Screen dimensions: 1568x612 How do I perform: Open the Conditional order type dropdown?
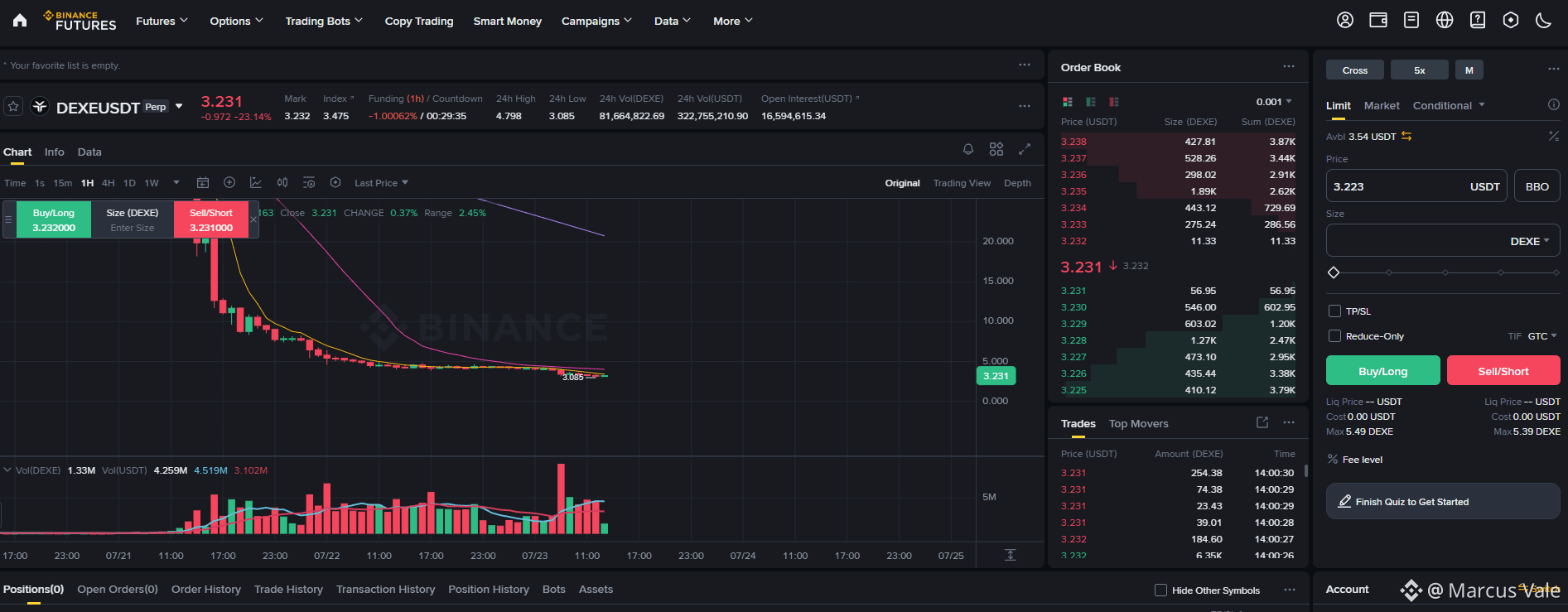point(1449,105)
